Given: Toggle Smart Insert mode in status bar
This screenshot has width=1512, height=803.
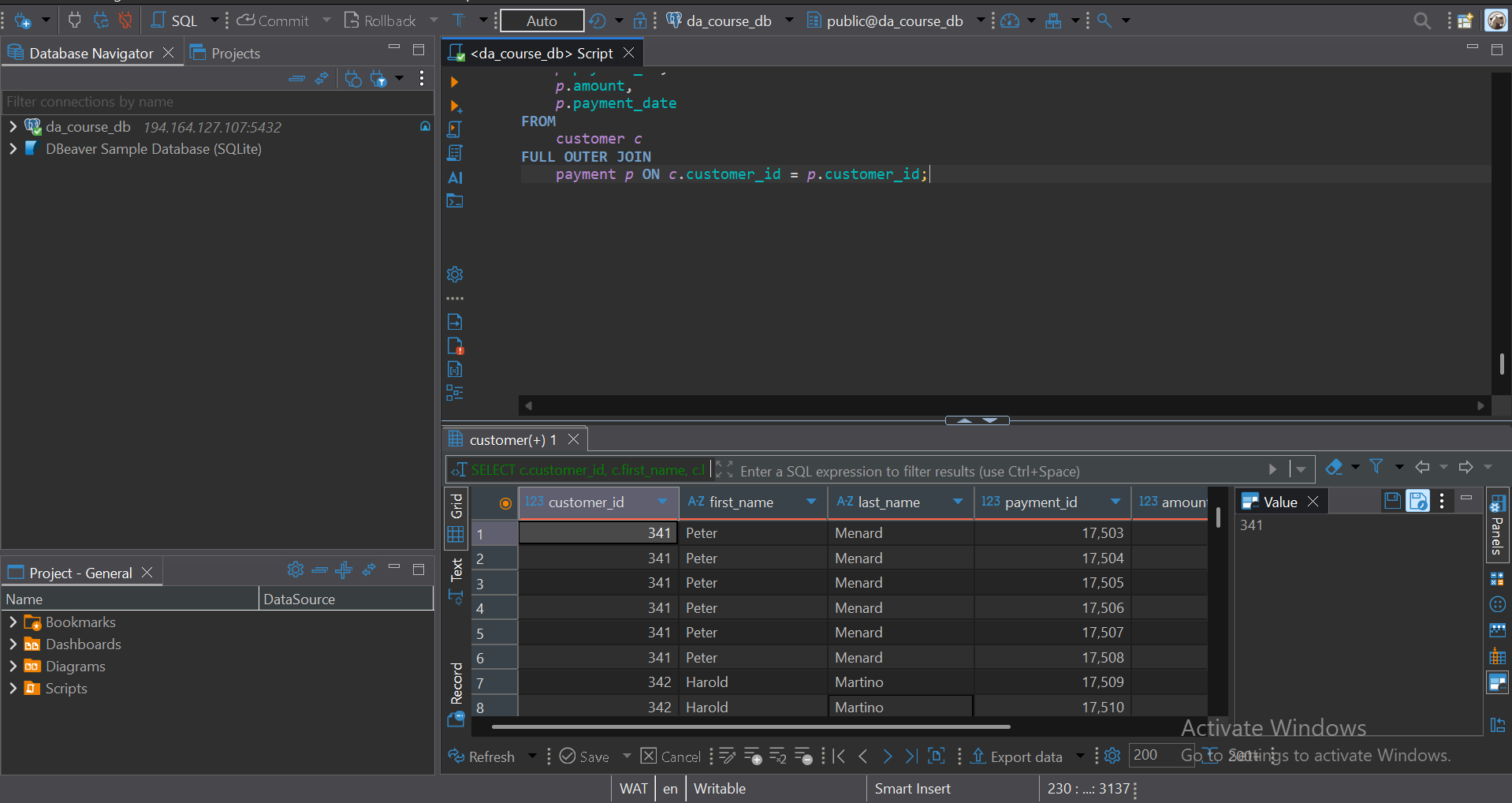Looking at the screenshot, I should [x=912, y=789].
